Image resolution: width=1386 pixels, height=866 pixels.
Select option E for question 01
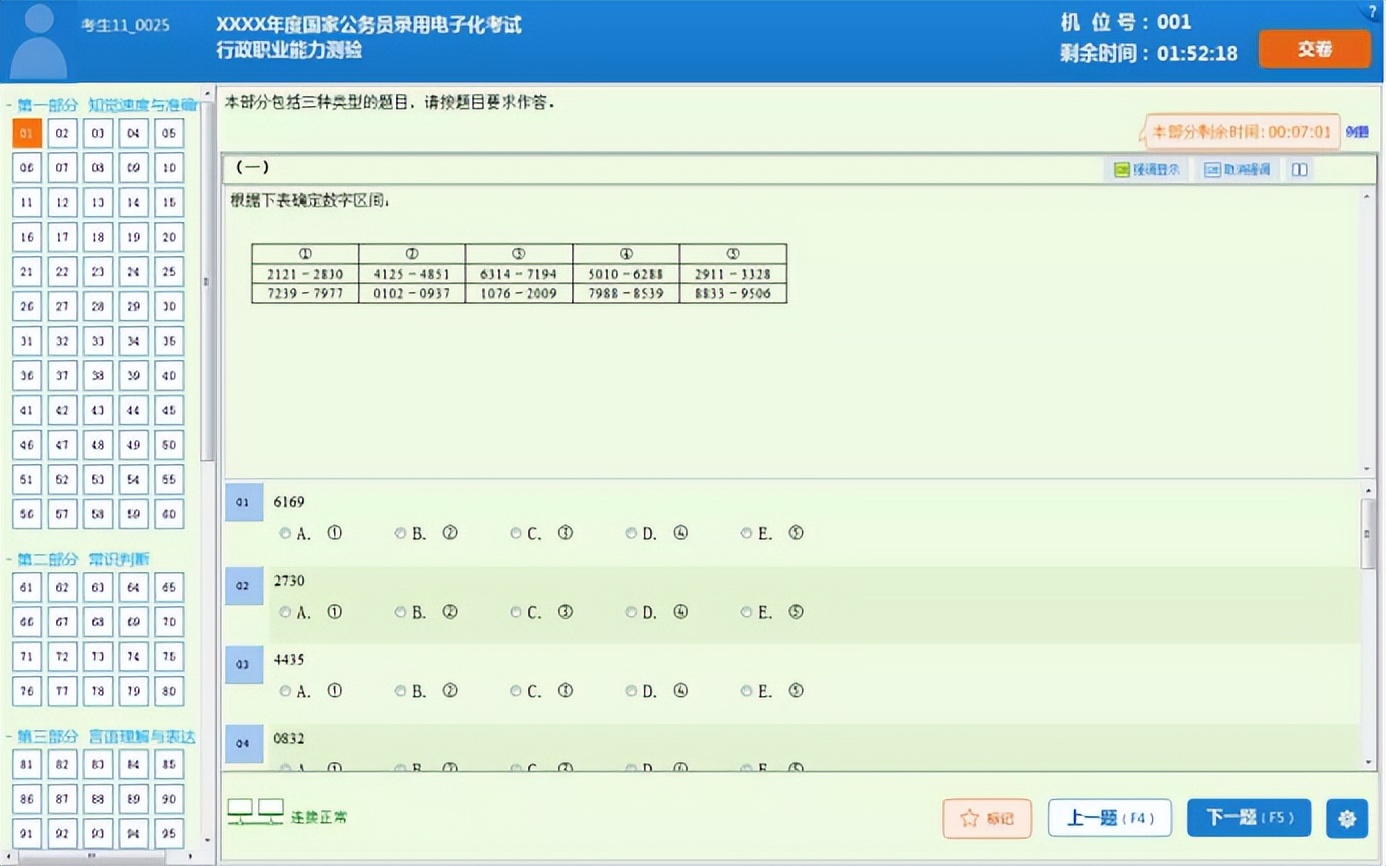[746, 533]
